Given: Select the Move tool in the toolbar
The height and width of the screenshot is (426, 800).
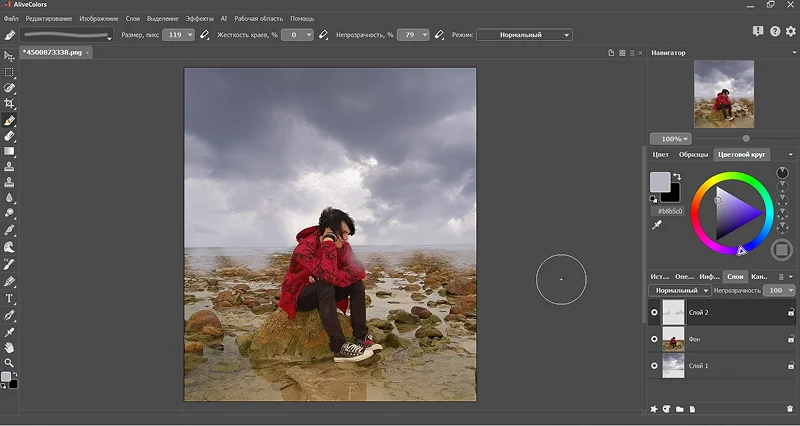Looking at the screenshot, I should tap(9, 56).
